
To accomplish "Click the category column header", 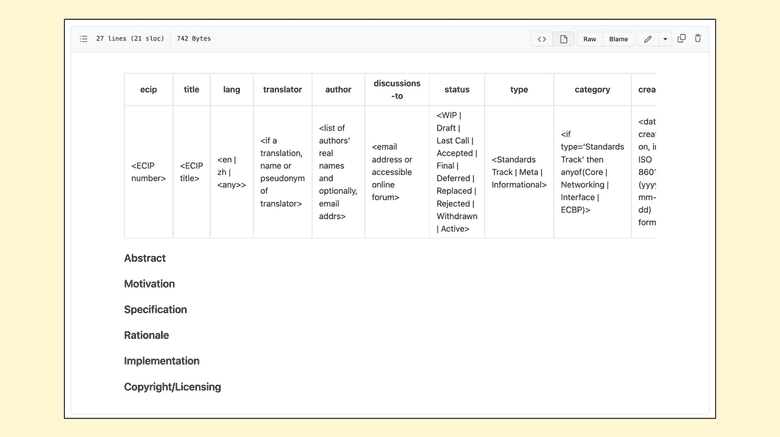I will click(592, 90).
